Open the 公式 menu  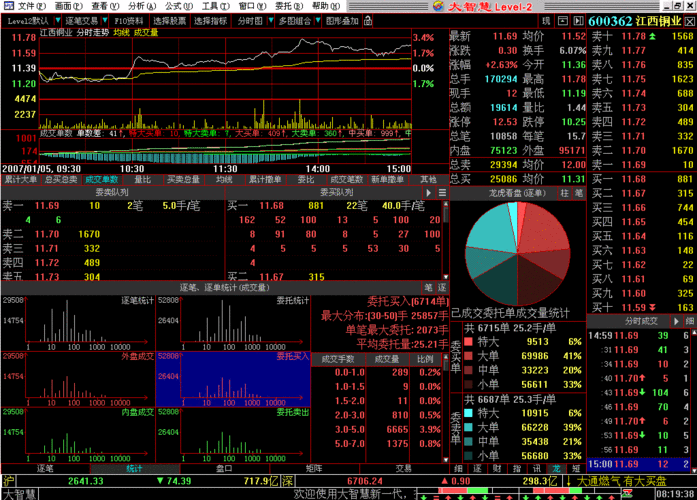pyautogui.click(x=179, y=6)
